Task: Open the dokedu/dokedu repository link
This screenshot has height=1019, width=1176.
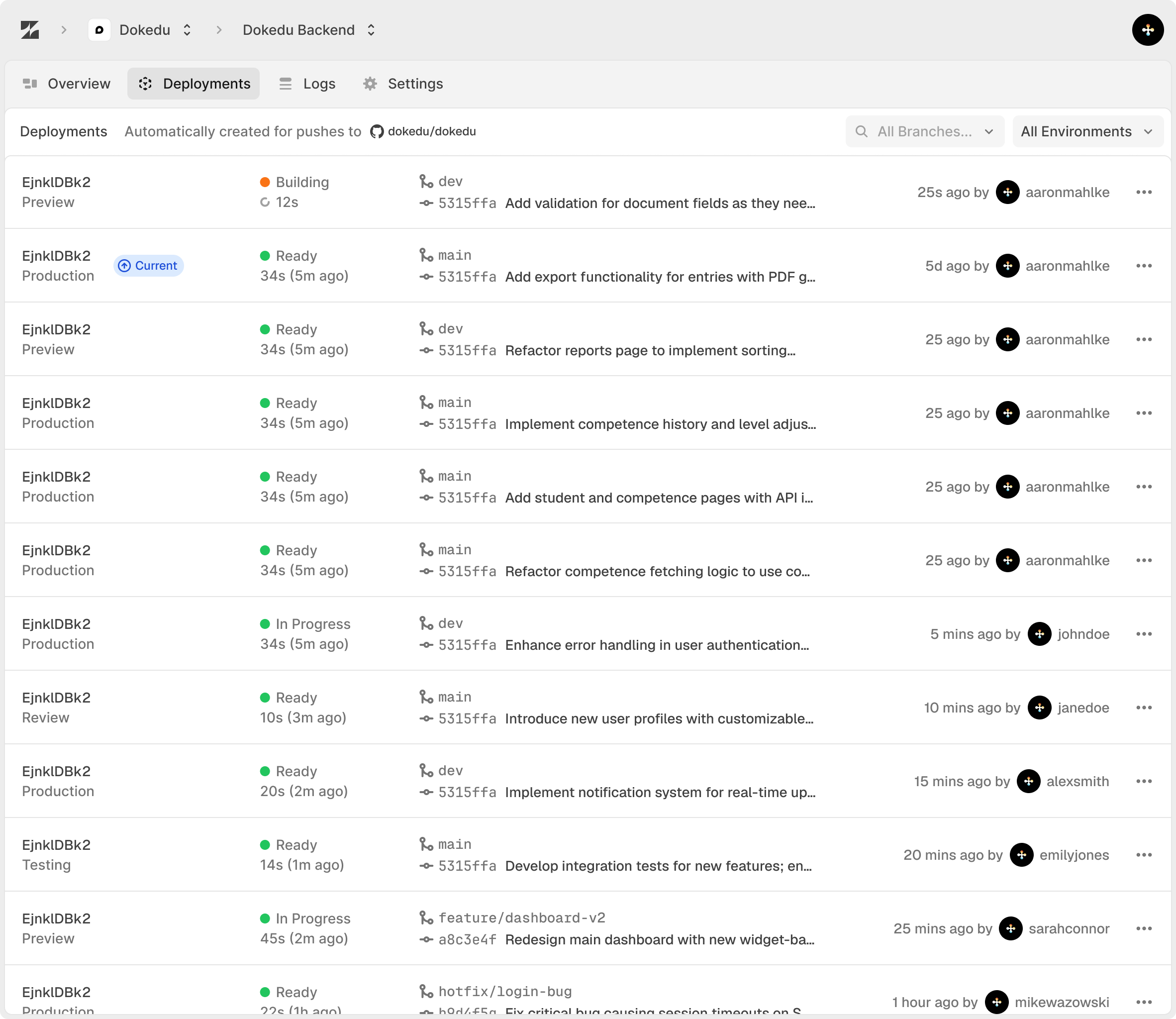Action: point(432,131)
